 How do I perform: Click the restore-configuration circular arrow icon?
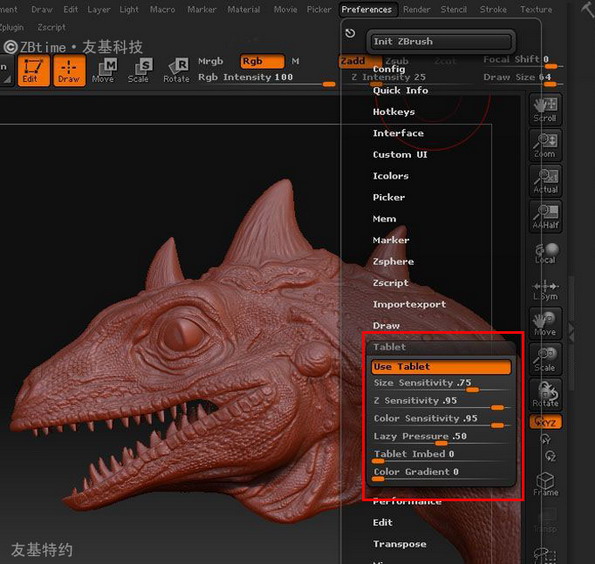point(350,33)
